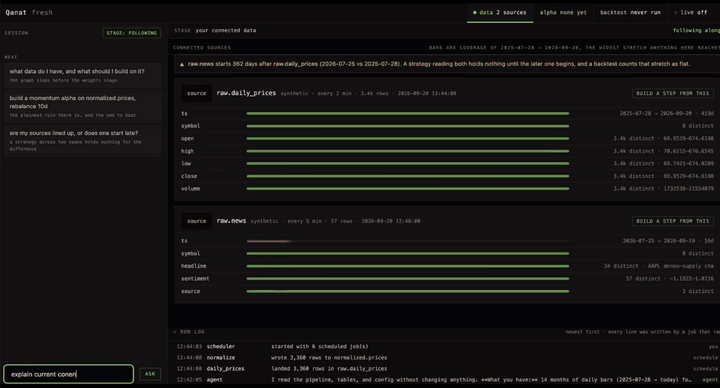The height and width of the screenshot is (388, 720).
Task: Click the source badge beside raw.daily_prices
Action: [197, 93]
